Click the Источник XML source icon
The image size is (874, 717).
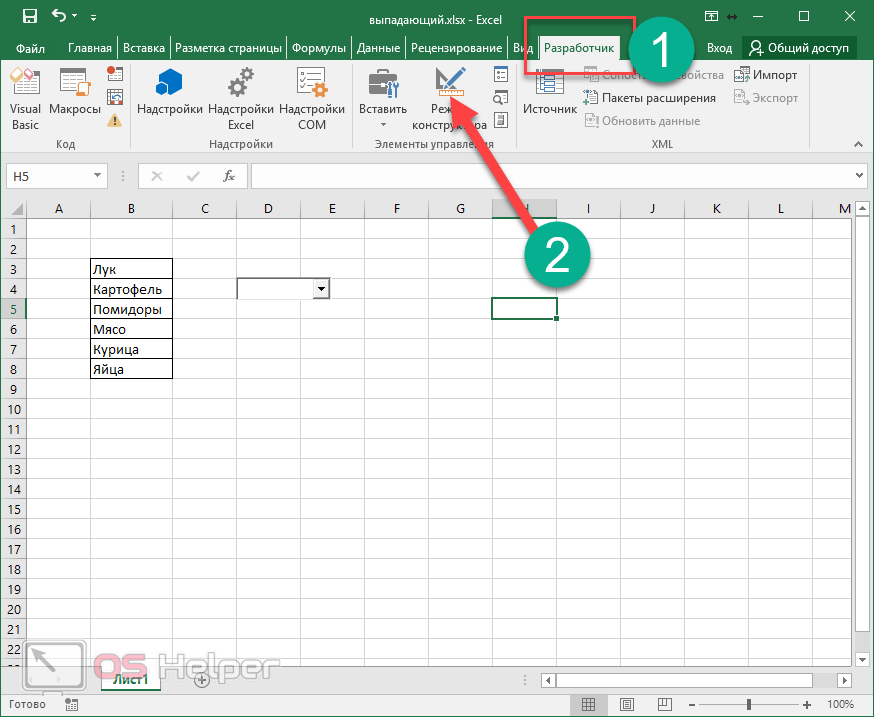[x=550, y=98]
